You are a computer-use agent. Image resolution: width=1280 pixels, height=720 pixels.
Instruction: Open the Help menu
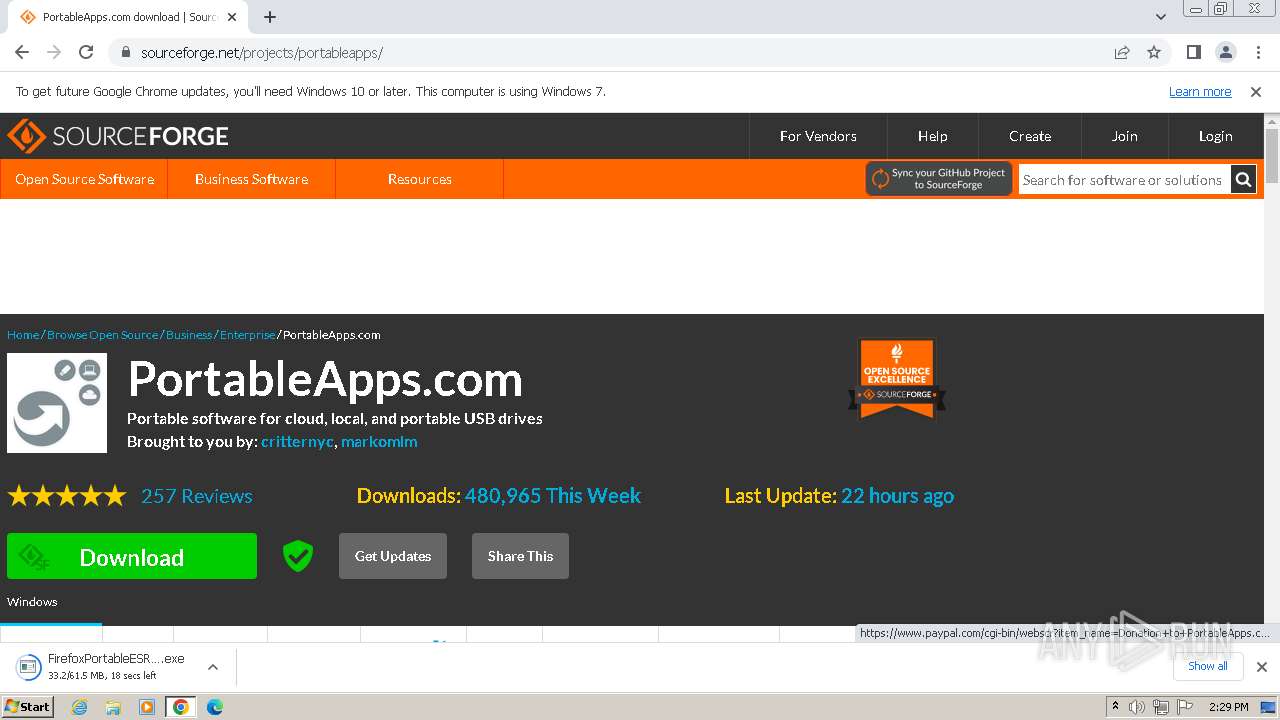click(x=933, y=136)
